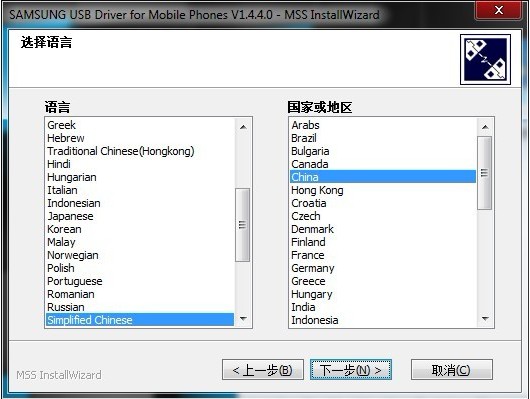Choose India in country list

pyautogui.click(x=383, y=307)
